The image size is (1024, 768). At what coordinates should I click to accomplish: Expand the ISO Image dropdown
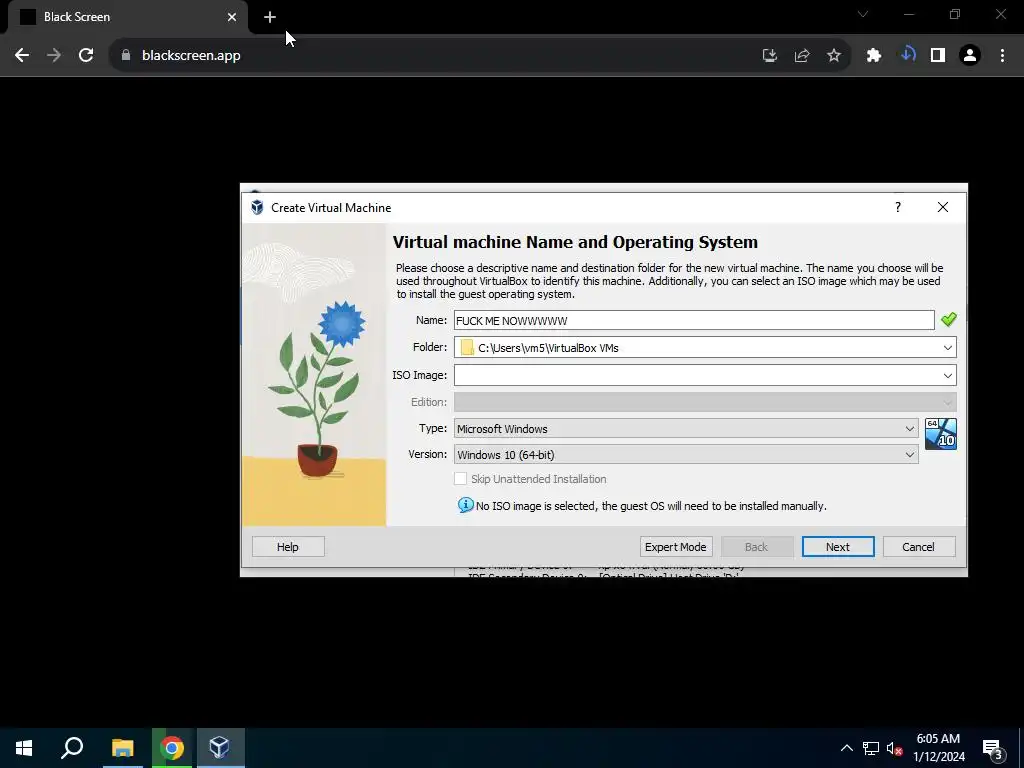point(948,376)
